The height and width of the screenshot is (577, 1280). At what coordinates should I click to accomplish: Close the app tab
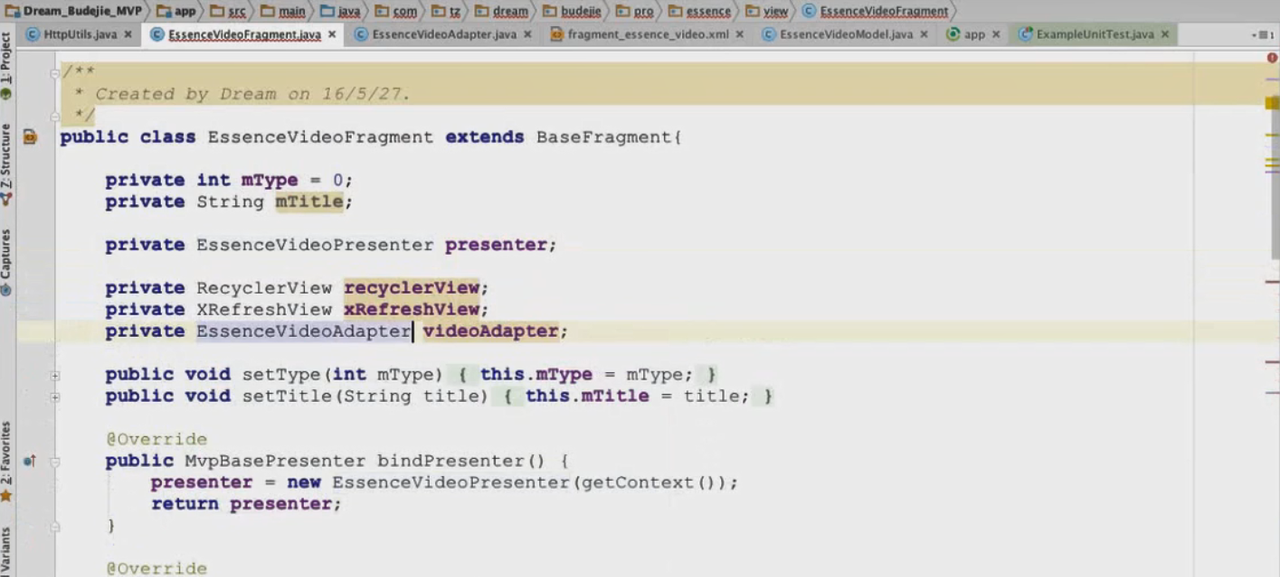click(995, 34)
